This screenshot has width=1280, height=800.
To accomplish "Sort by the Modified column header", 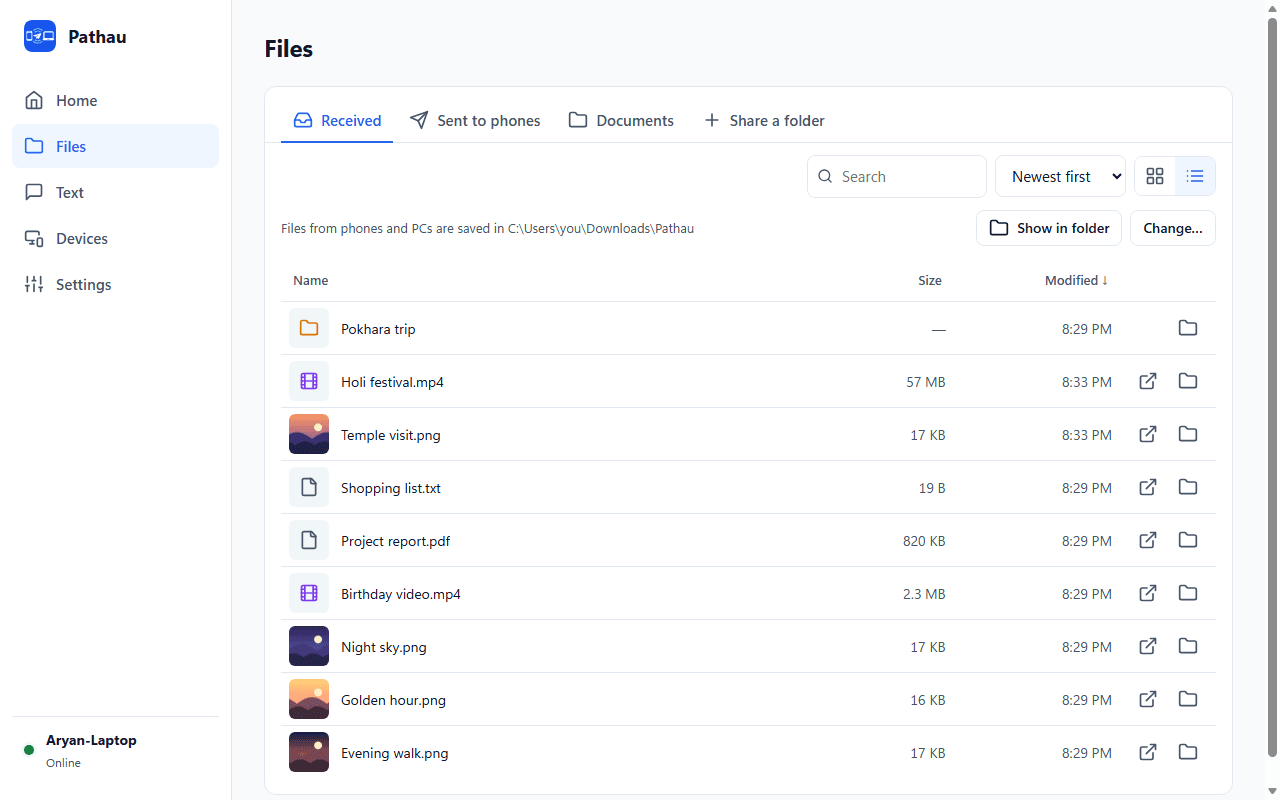I will (1076, 281).
